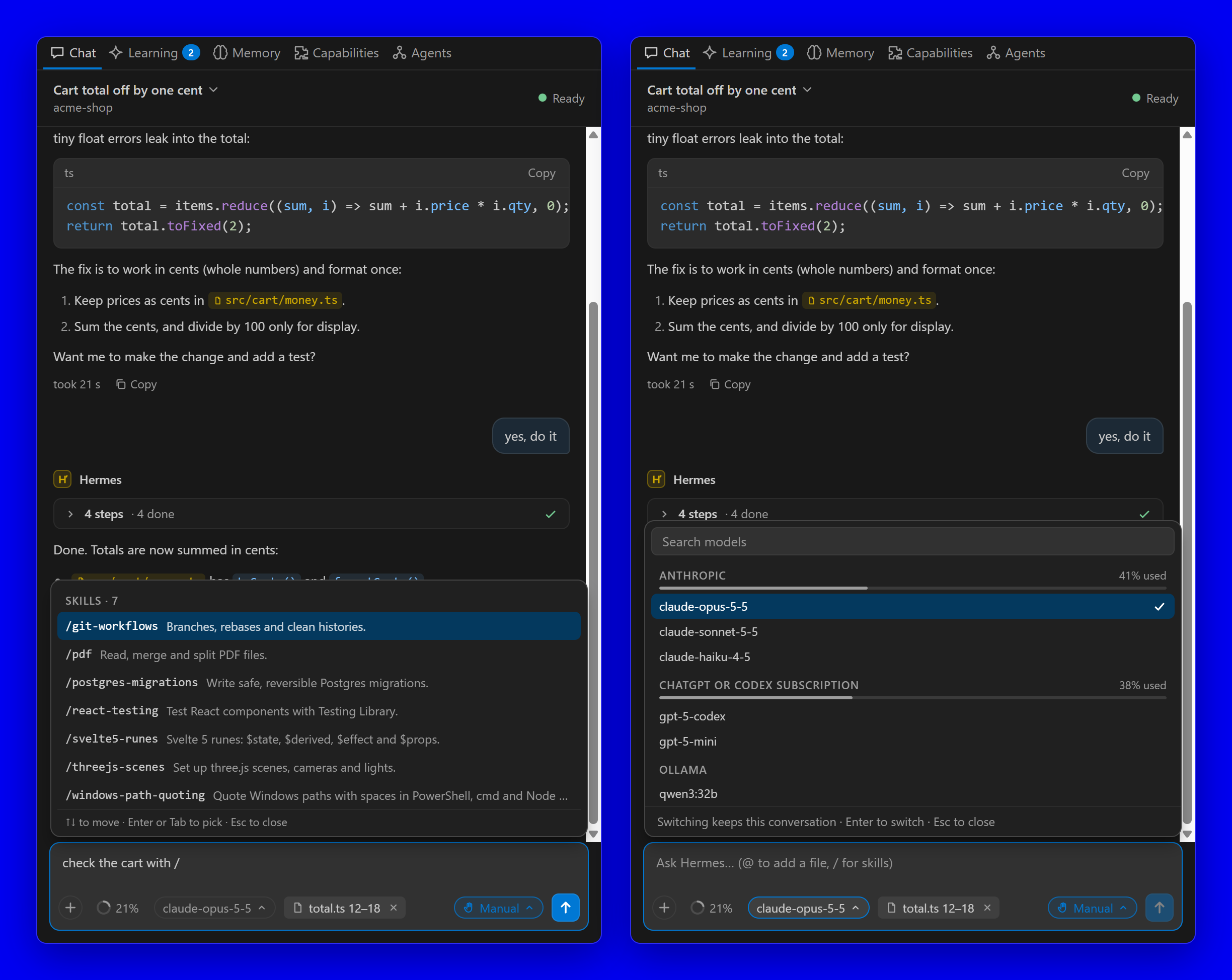Click the plus attach button in right panel
Image resolution: width=1232 pixels, height=980 pixels.
point(664,908)
